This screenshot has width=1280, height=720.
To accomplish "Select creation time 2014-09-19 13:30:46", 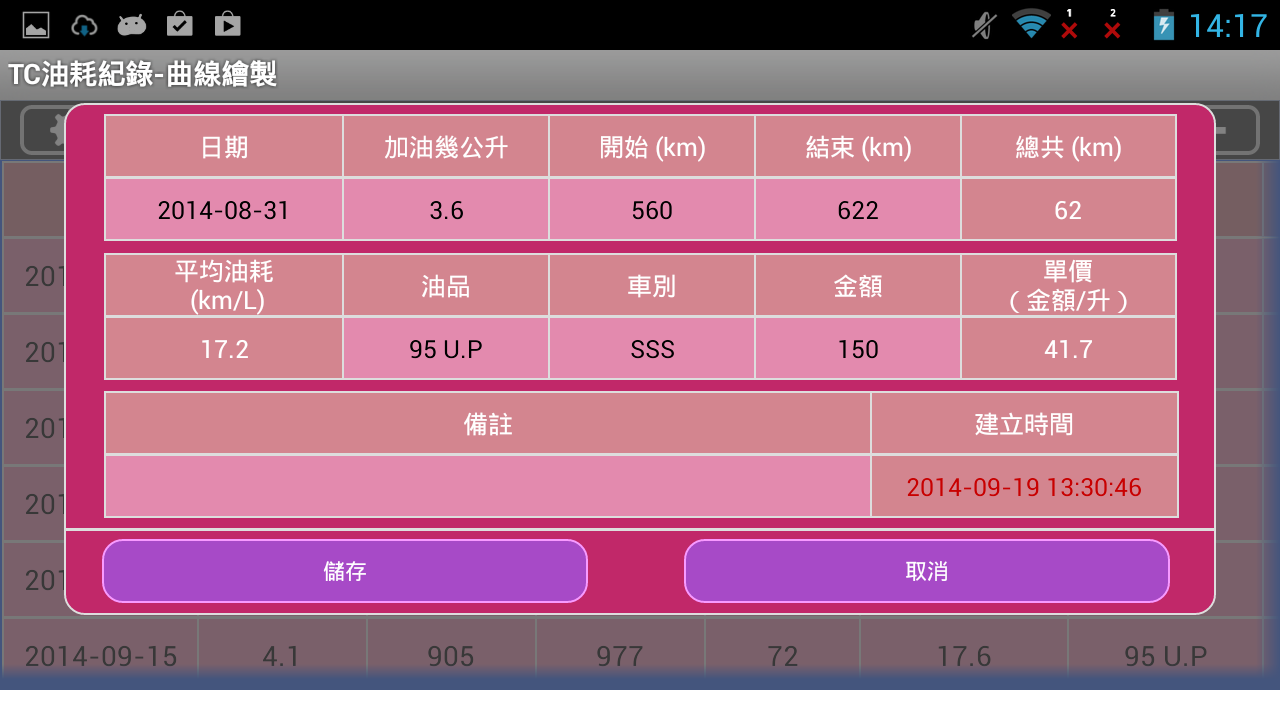I will [1024, 487].
